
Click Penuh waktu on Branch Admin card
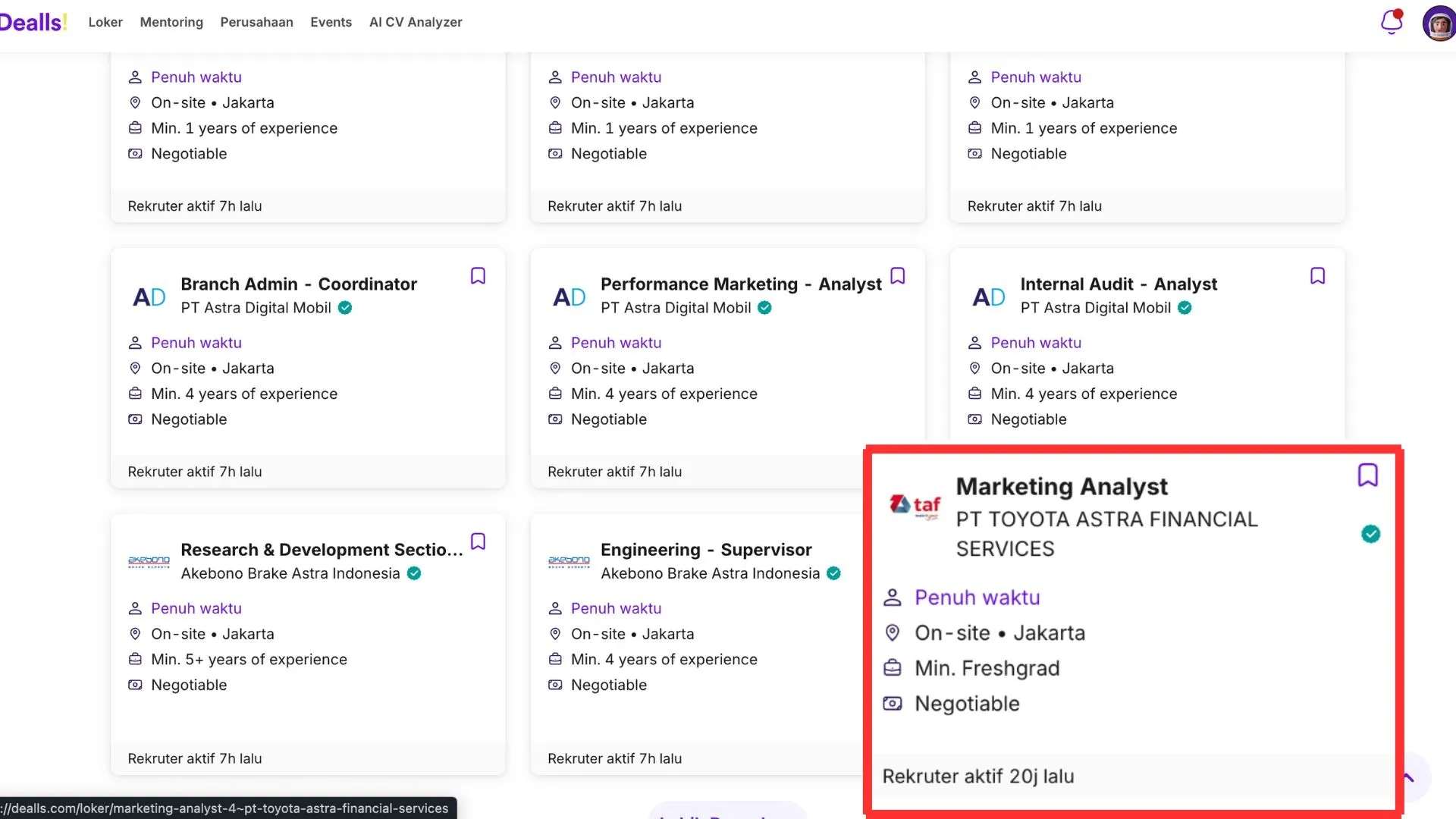(x=196, y=343)
